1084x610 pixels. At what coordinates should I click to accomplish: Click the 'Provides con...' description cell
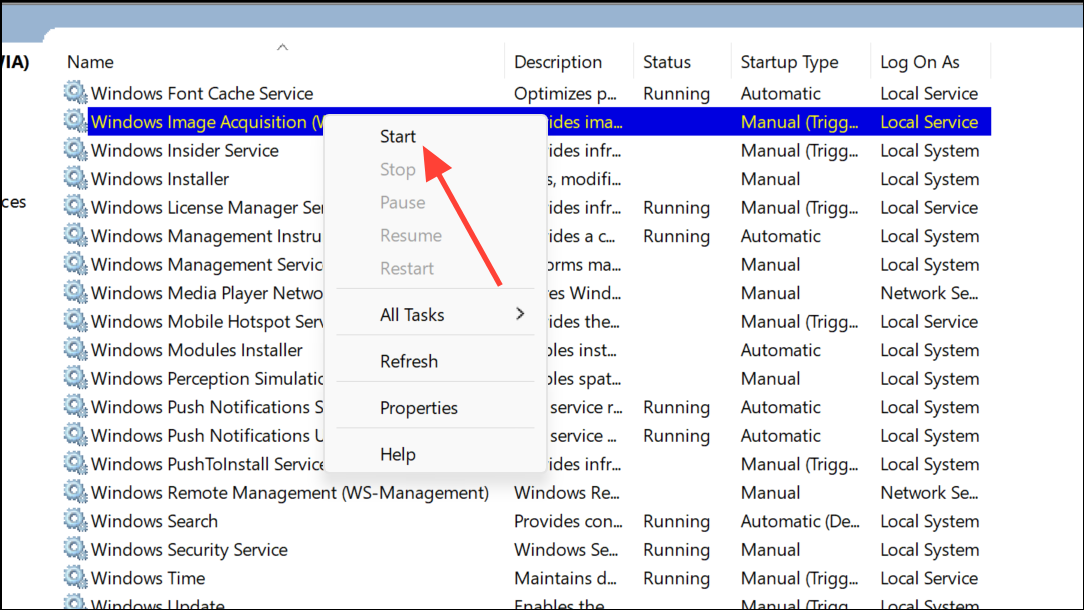click(x=568, y=521)
